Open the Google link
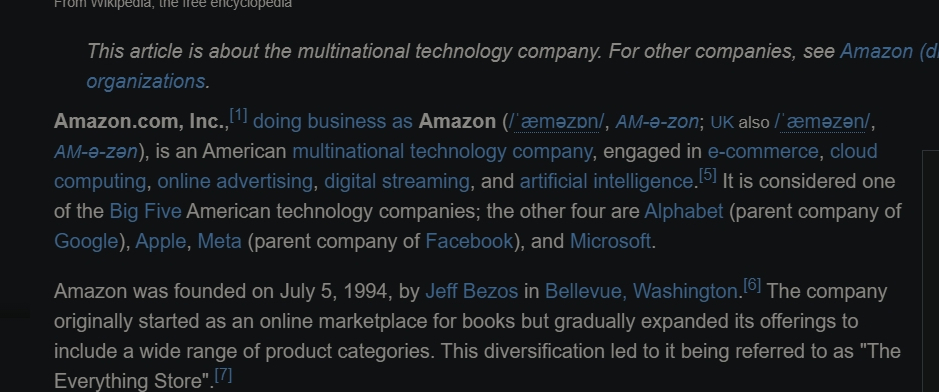This screenshot has width=939, height=392. [x=86, y=242]
